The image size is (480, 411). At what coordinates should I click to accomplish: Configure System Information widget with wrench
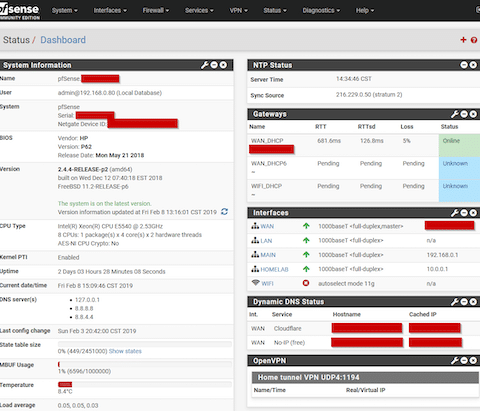[204, 65]
